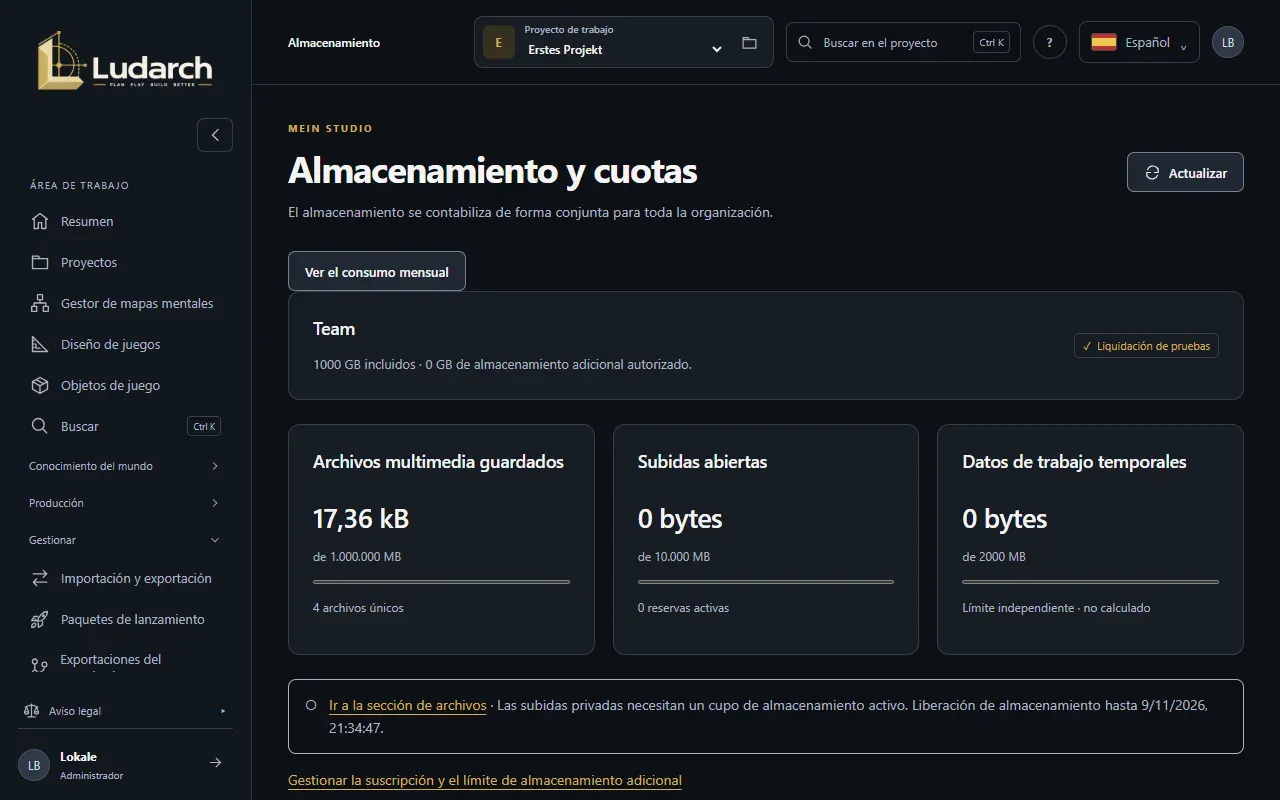Collapse the sidebar with the chevron button
The image size is (1280, 800).
[x=215, y=135]
